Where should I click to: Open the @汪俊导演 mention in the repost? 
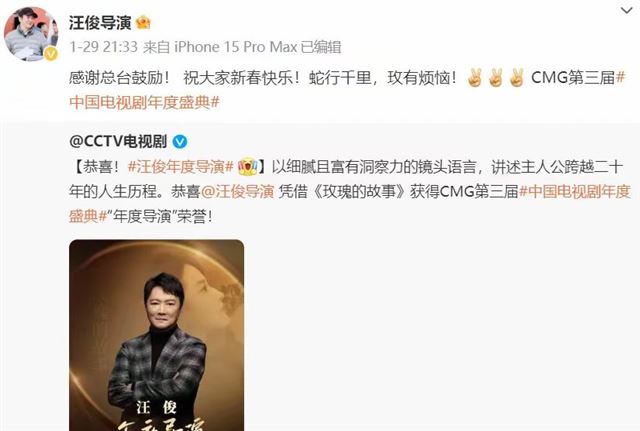(237, 191)
